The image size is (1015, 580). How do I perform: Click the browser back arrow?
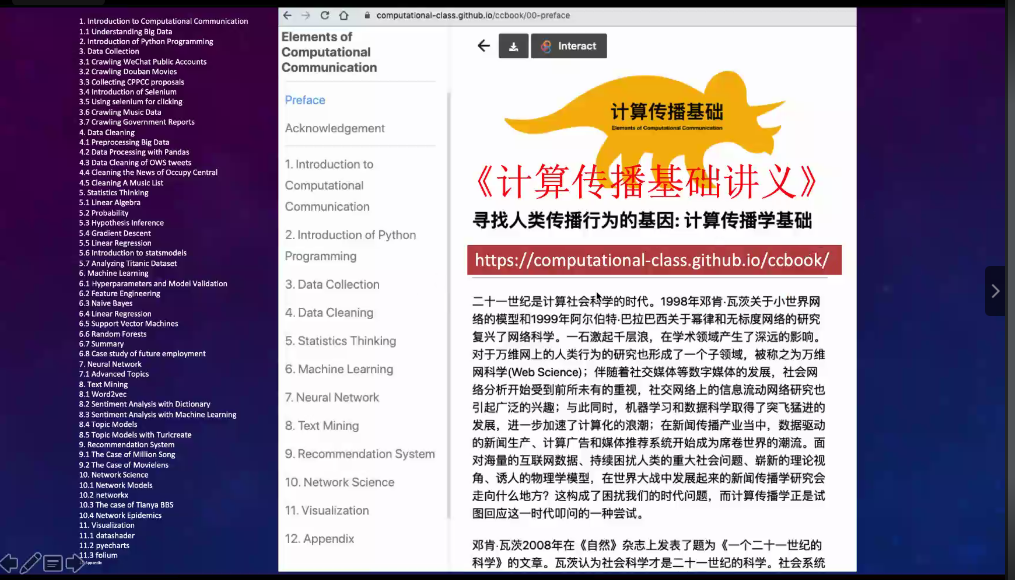[x=289, y=16]
